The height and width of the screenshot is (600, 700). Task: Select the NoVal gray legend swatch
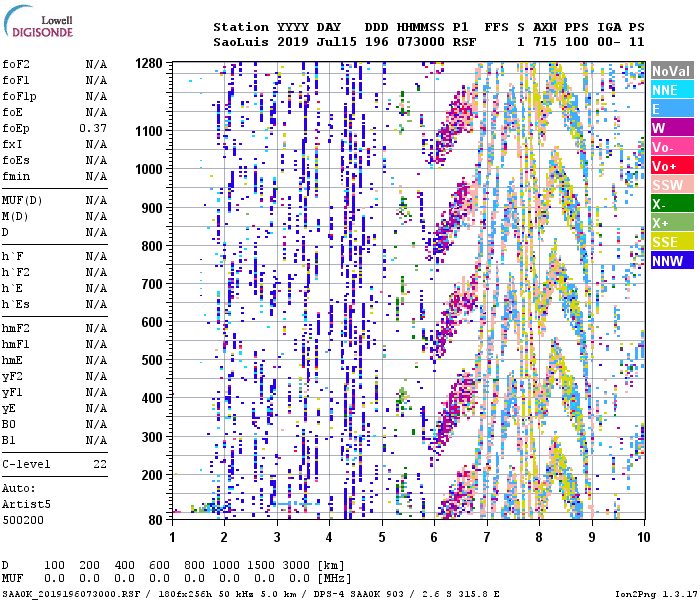(672, 71)
